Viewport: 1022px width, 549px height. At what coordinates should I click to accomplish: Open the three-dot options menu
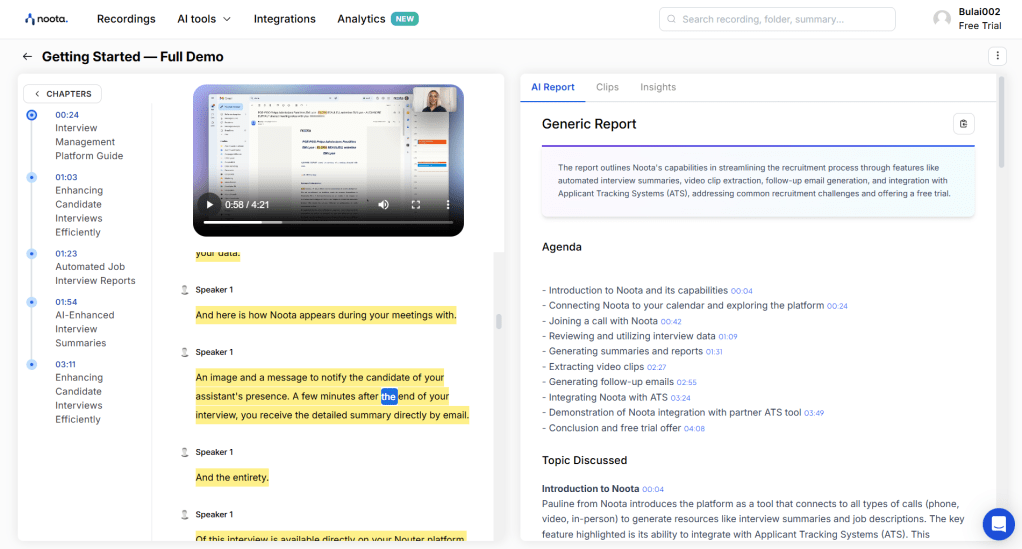tap(997, 56)
